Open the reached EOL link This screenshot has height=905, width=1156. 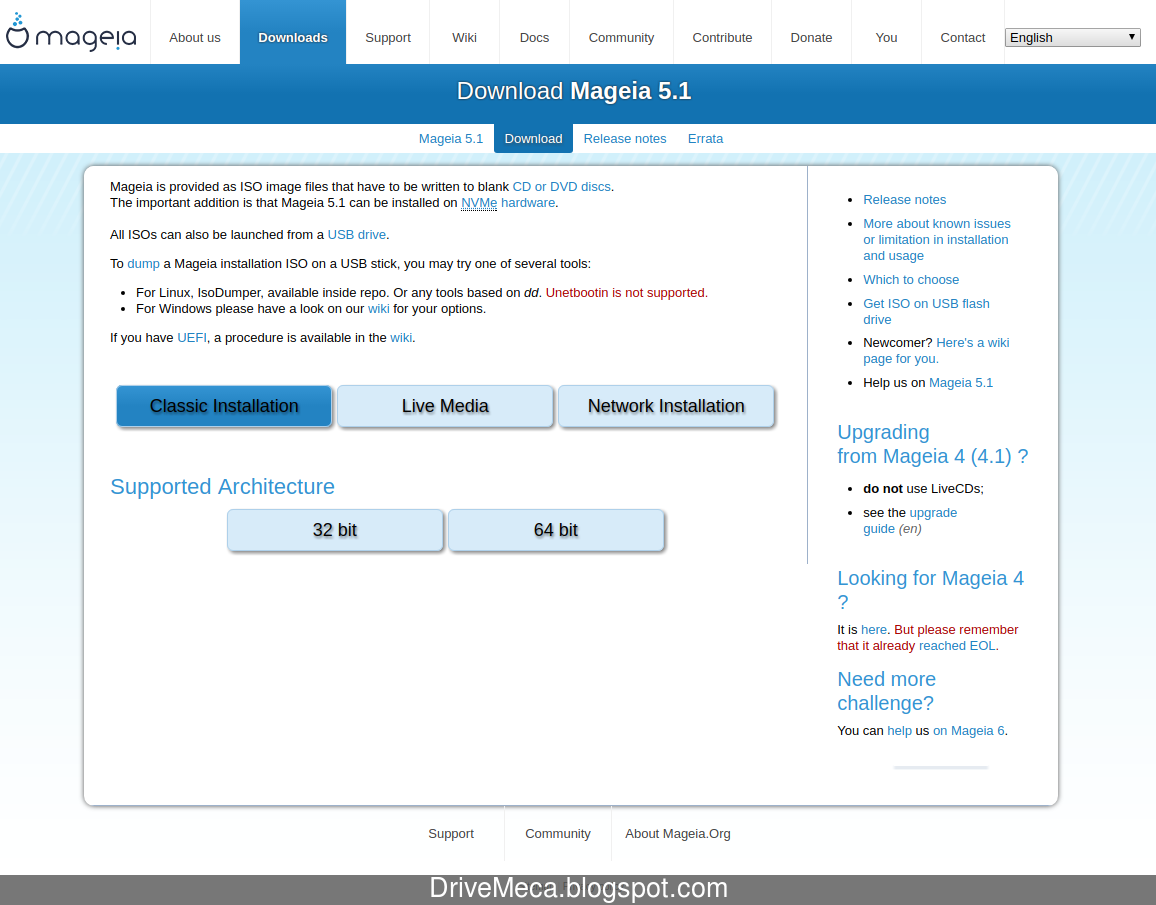957,646
